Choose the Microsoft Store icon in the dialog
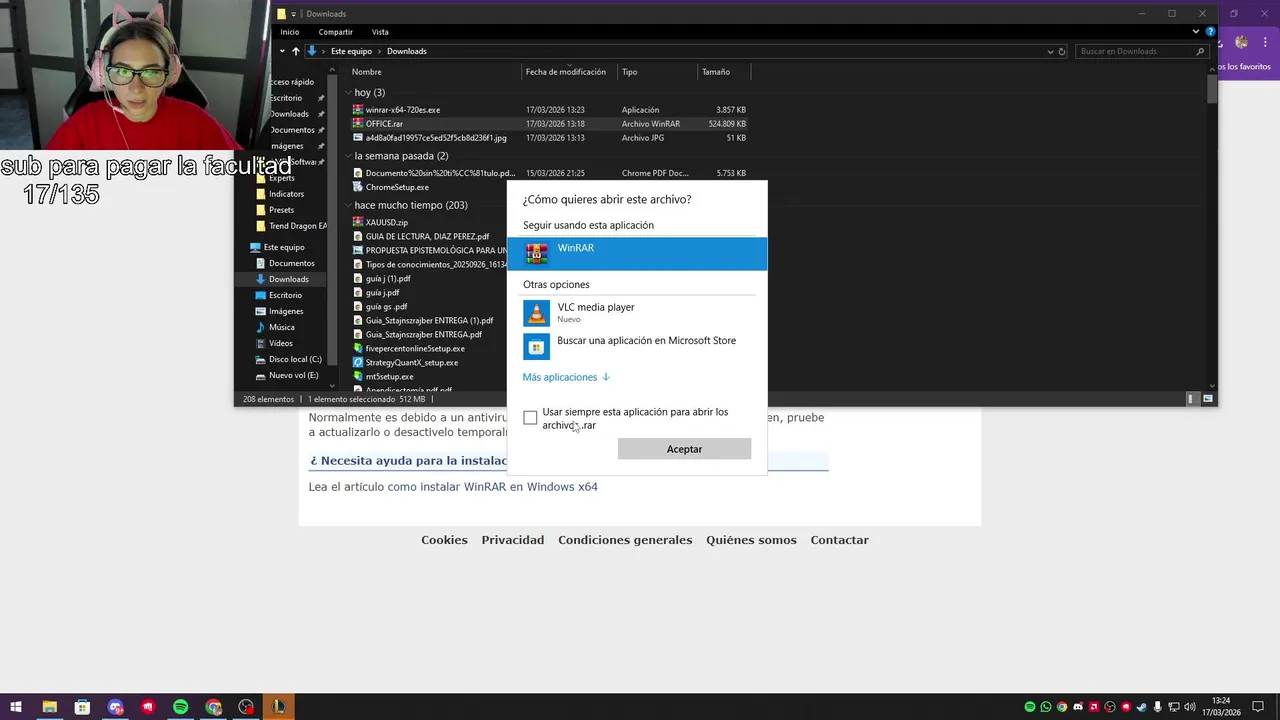This screenshot has width=1280, height=720. (x=537, y=346)
